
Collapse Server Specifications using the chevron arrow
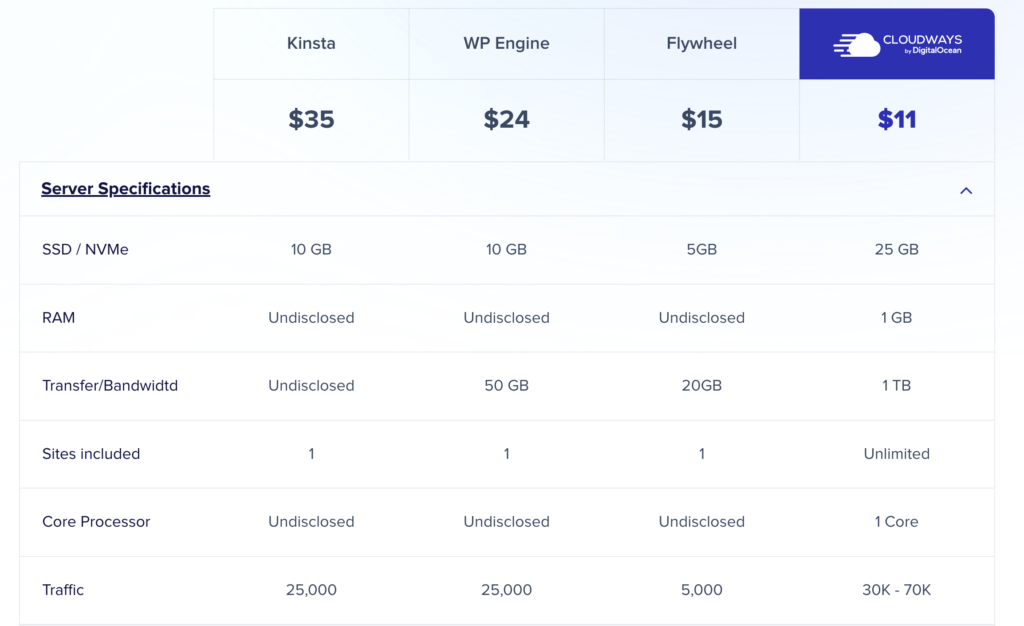point(966,190)
